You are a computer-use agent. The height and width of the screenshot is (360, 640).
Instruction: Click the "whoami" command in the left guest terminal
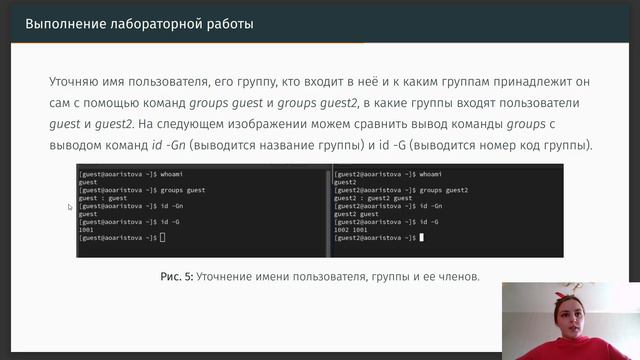coord(171,174)
